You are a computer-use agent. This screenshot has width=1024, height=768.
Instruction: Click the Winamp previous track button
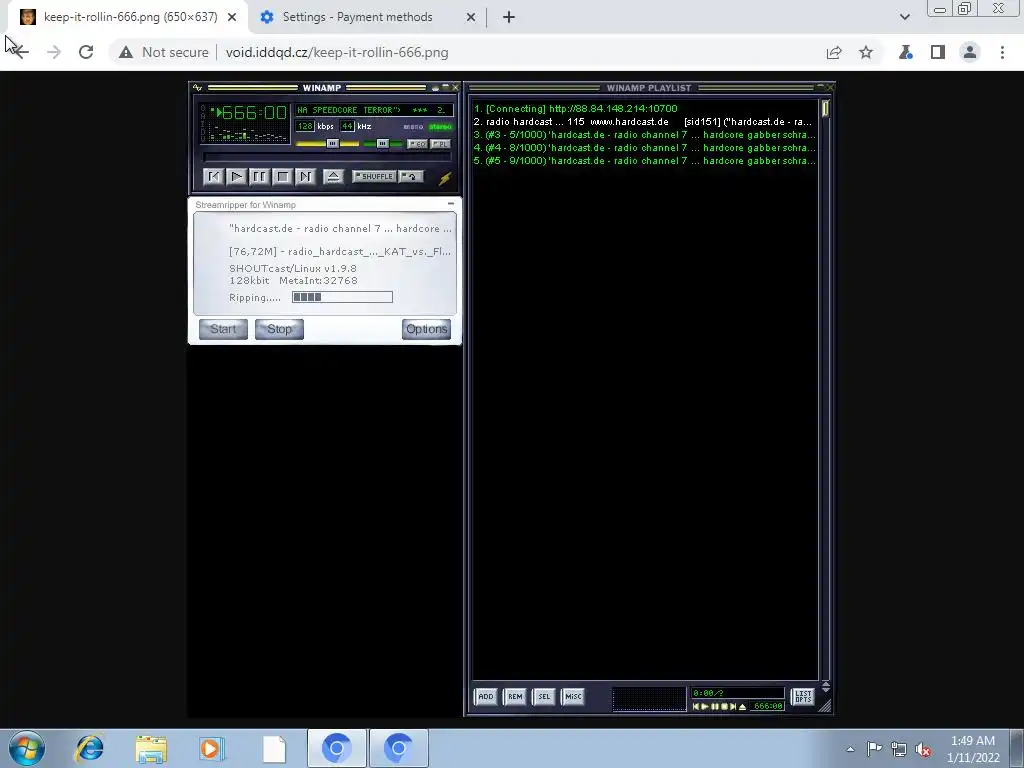point(214,176)
